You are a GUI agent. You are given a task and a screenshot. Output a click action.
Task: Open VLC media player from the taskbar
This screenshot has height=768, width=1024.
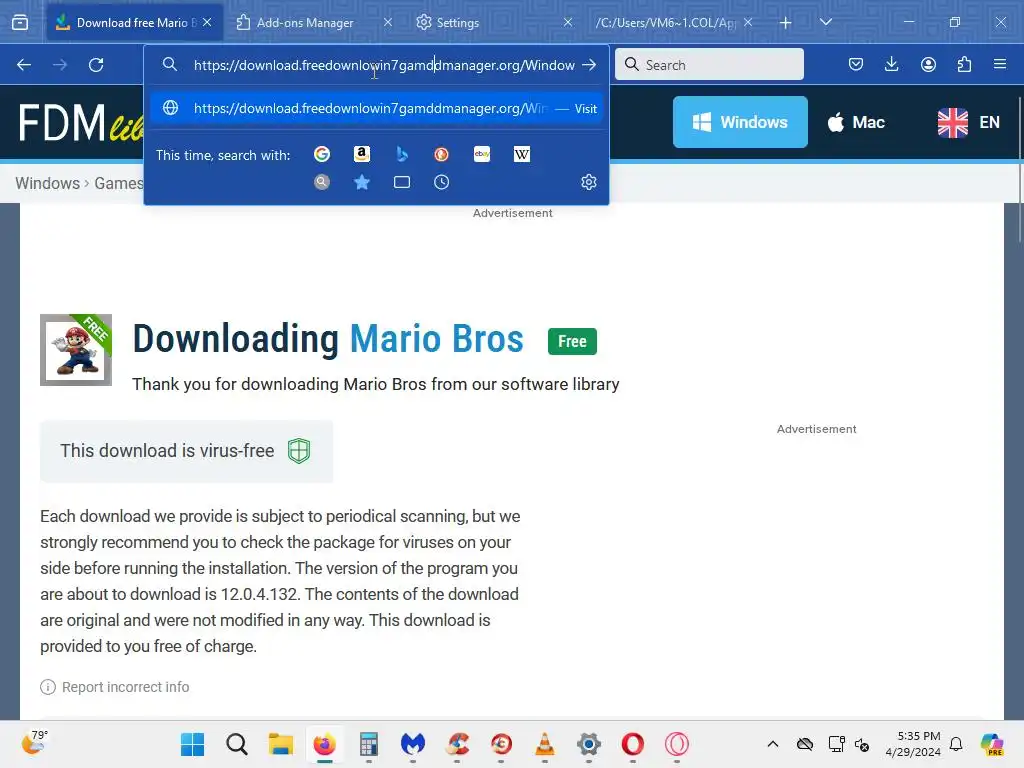pos(545,744)
